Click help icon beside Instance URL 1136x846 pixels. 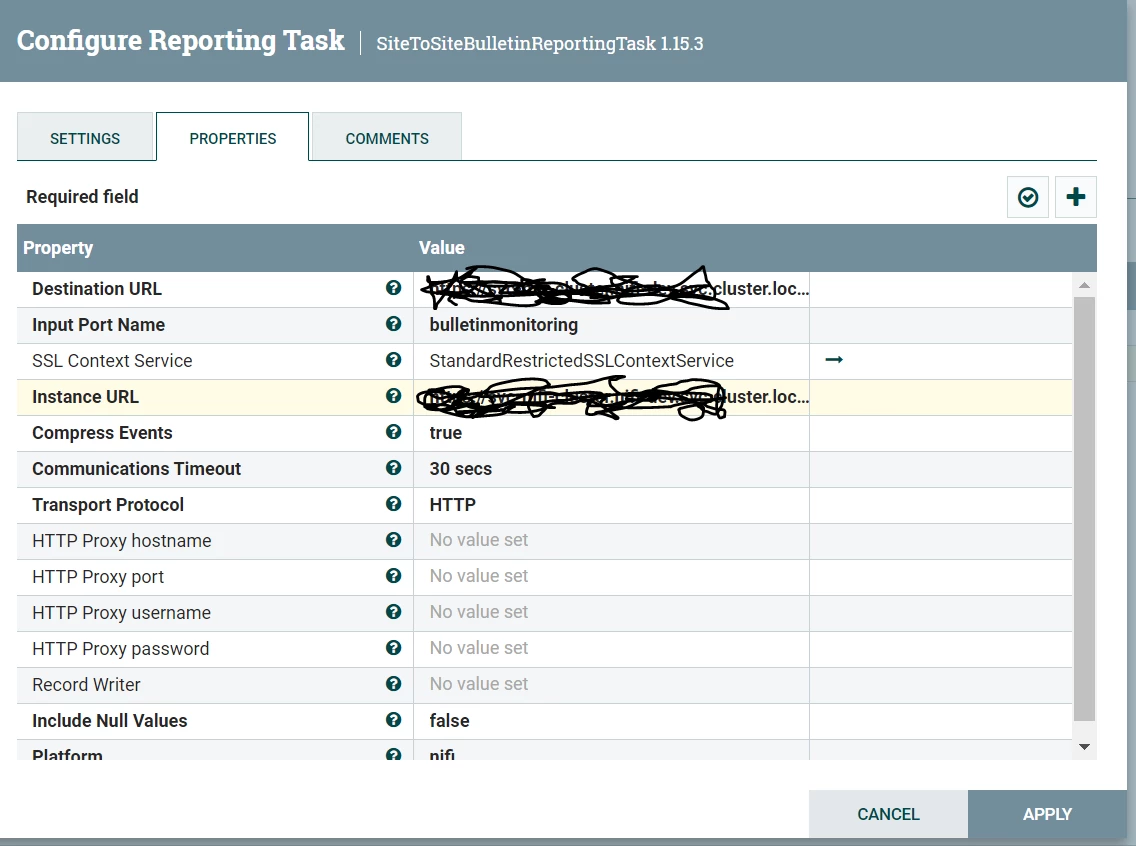[x=393, y=395]
